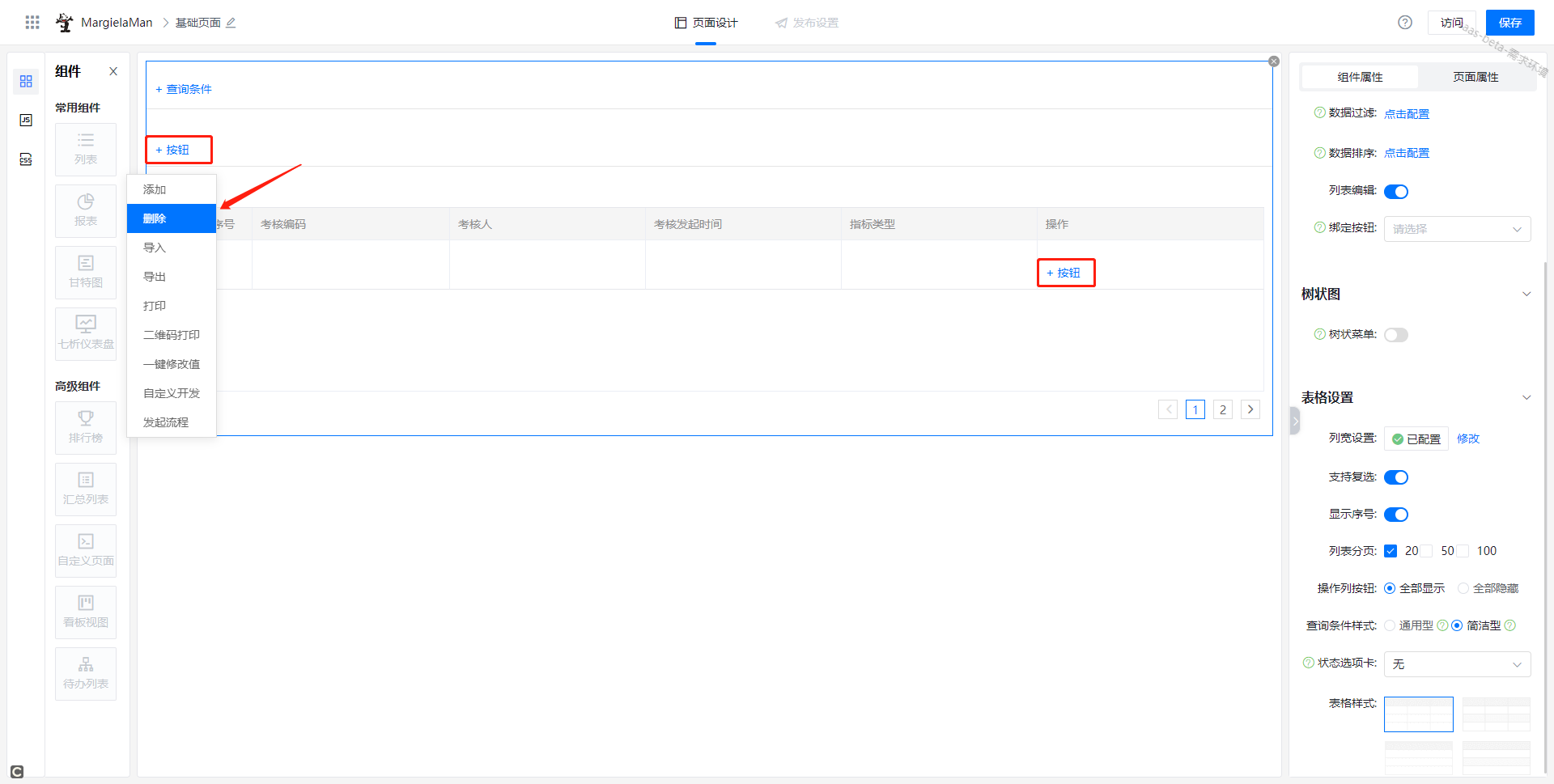Click the 保存 button

tap(1510, 23)
